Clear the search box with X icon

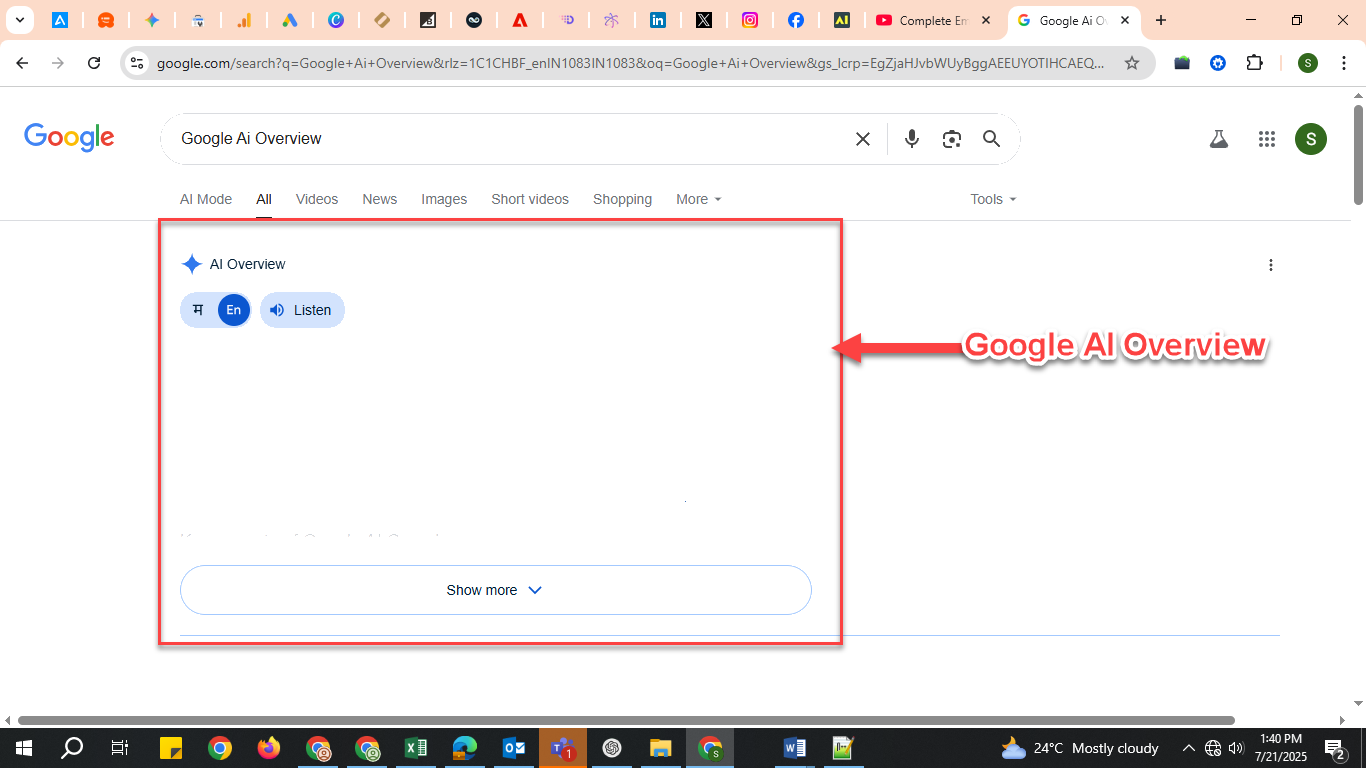point(863,139)
